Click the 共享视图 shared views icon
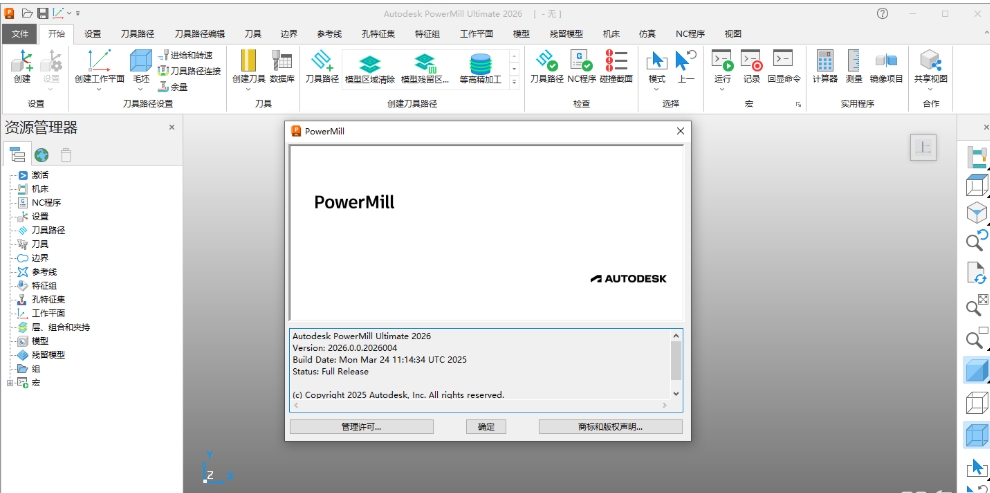The image size is (990, 493). pyautogui.click(x=930, y=66)
